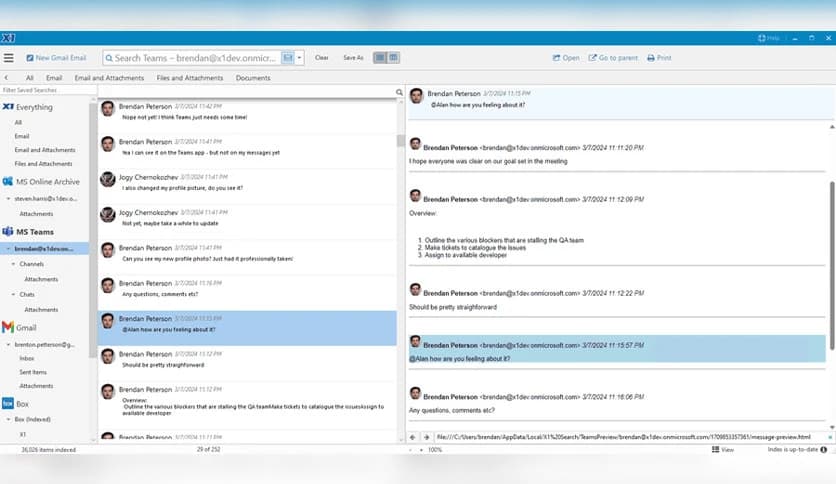The image size is (836, 484).
Task: Switch to the single-pane list layout
Action: click(x=380, y=58)
